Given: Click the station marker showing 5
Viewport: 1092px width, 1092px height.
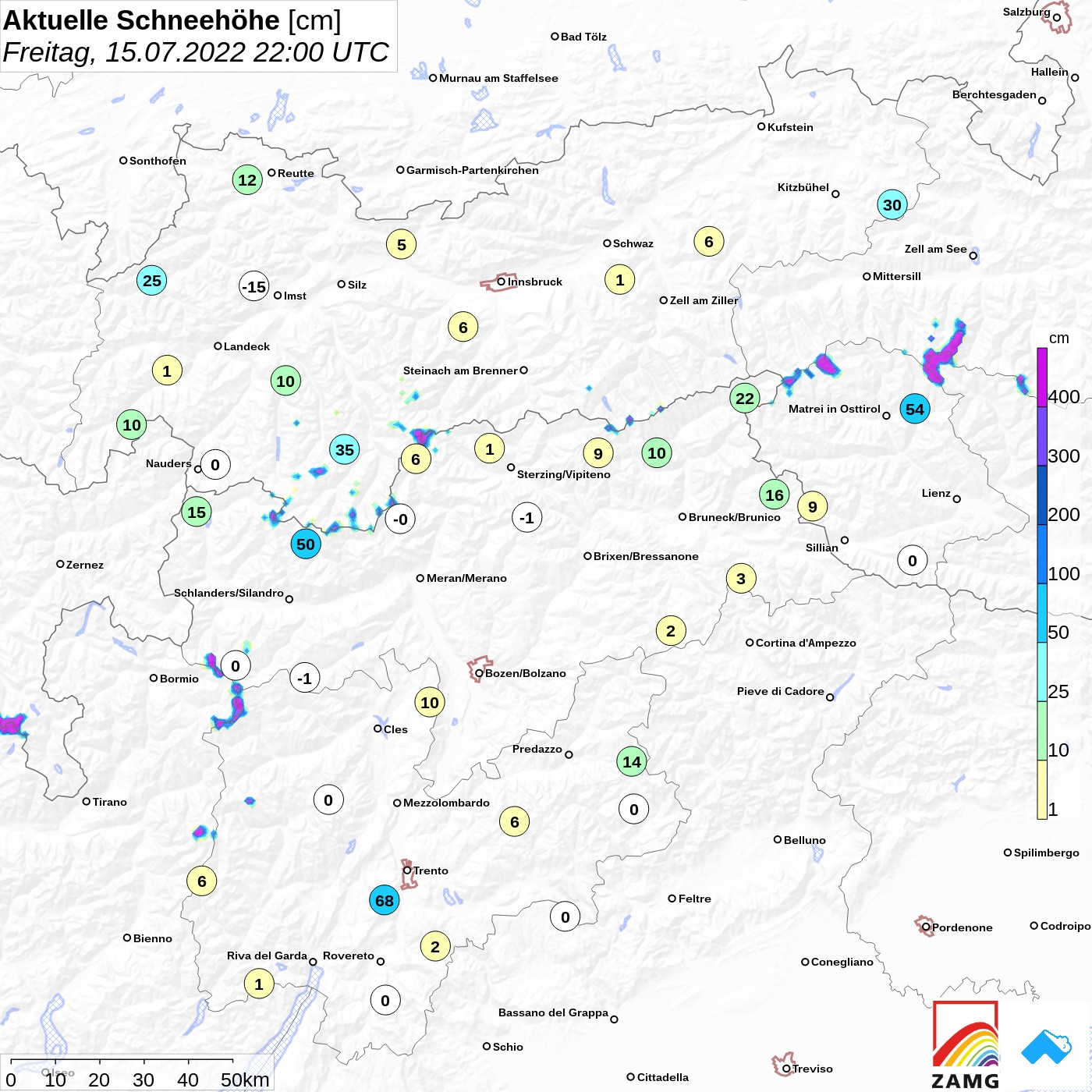Looking at the screenshot, I should [x=402, y=245].
